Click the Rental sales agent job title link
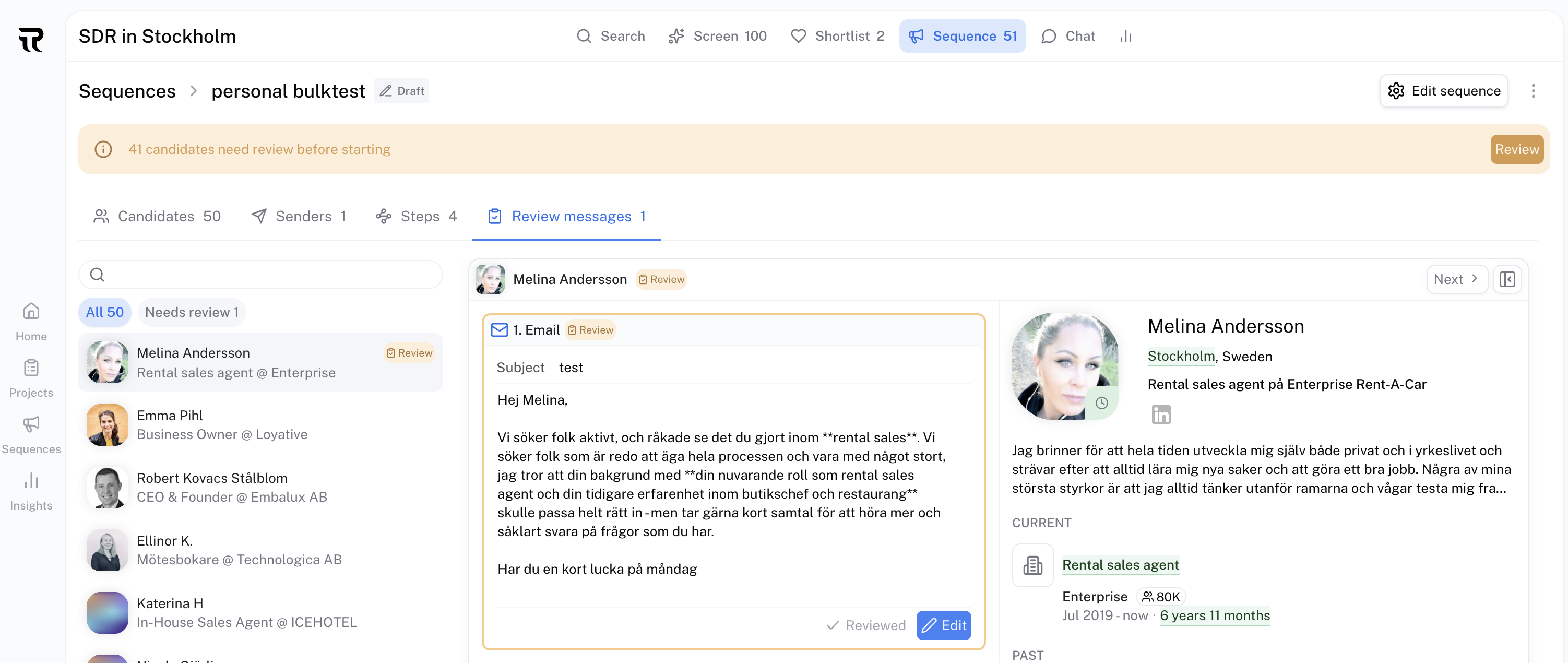The height and width of the screenshot is (663, 1568). click(x=1121, y=565)
